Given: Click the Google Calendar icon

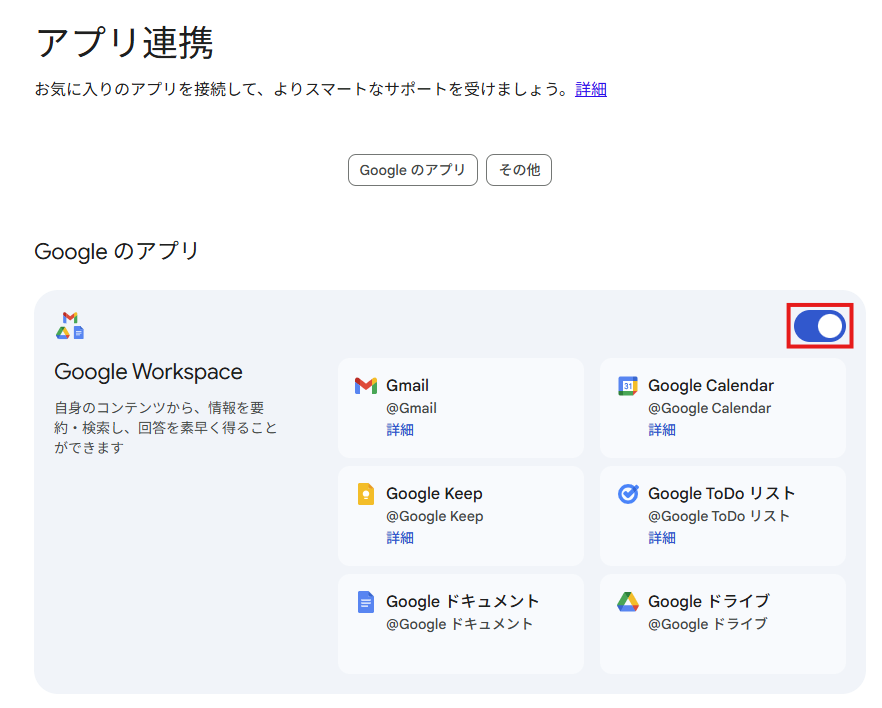Looking at the screenshot, I should pos(627,386).
